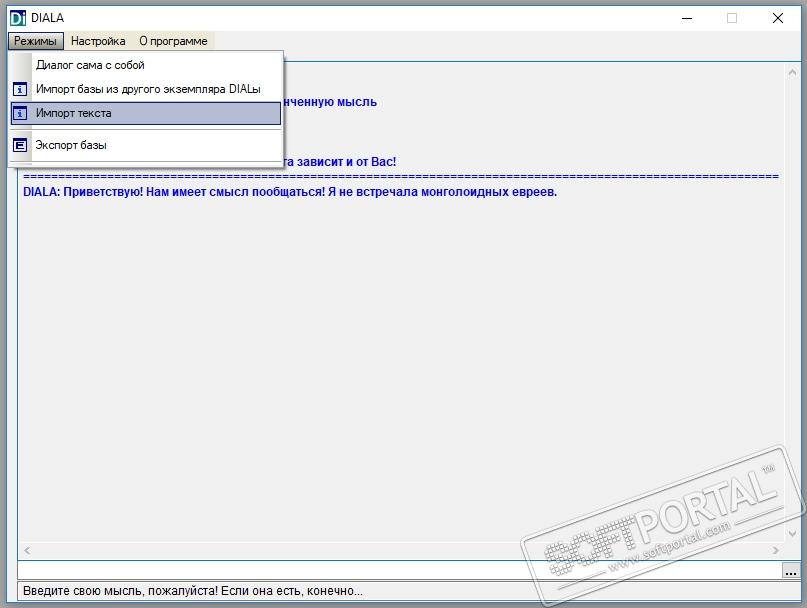Open the Режимы menu

point(36,41)
